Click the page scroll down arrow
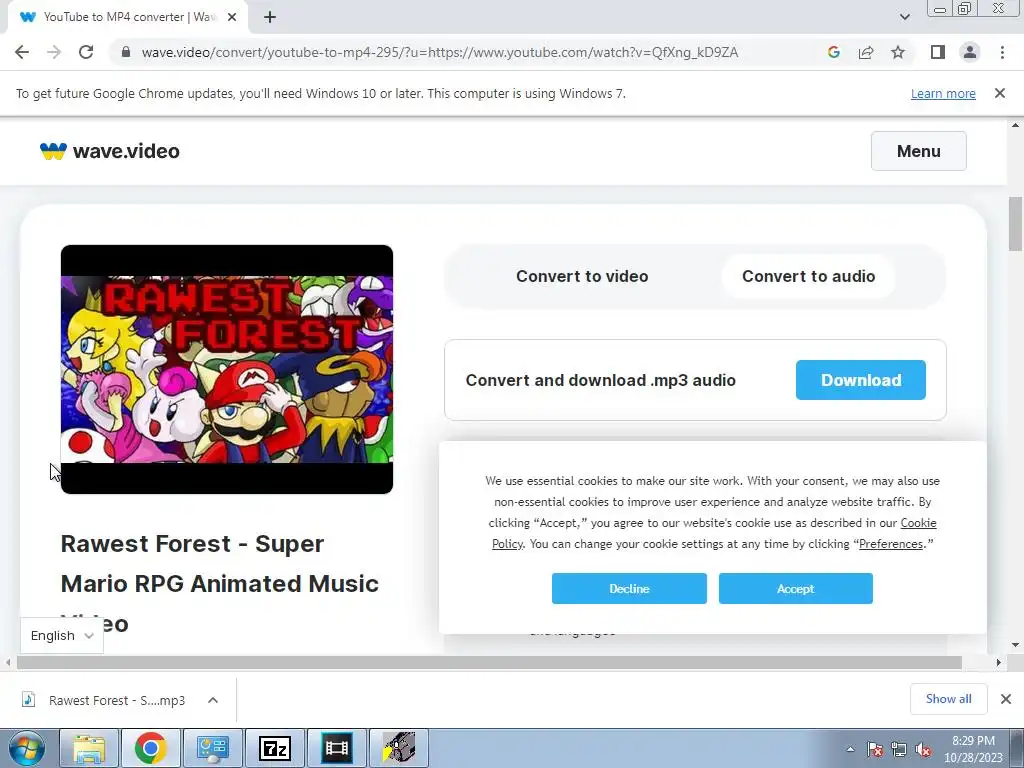Viewport: 1024px width, 768px height. 1016,645
